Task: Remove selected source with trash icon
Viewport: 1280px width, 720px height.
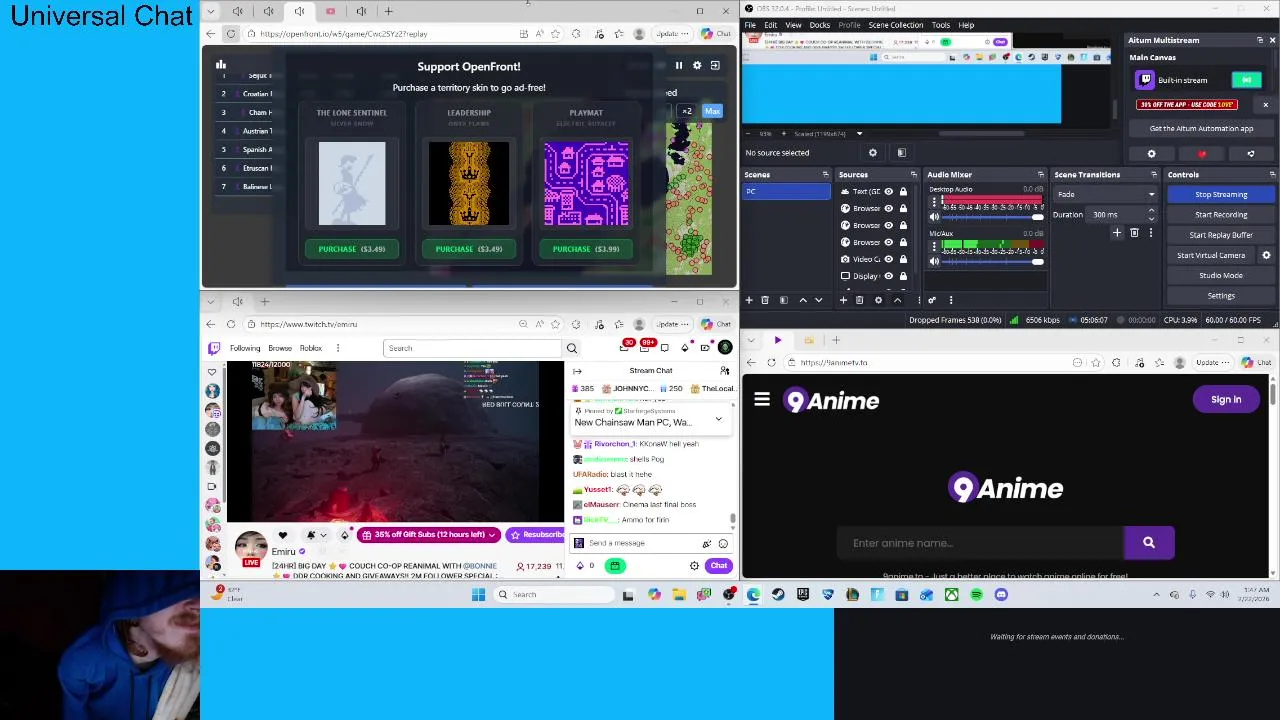Action: (x=860, y=300)
